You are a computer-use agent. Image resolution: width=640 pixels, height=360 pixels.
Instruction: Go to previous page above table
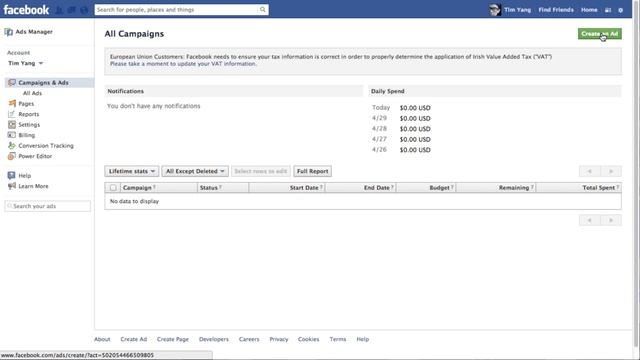click(x=589, y=171)
